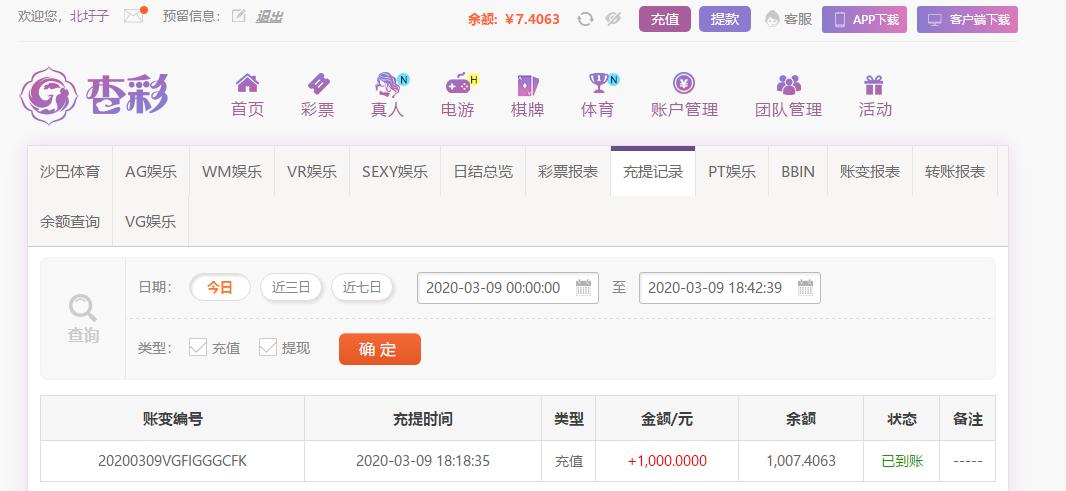1066x491 pixels.
Task: Click the 金额/元 column header
Action: (x=667, y=419)
